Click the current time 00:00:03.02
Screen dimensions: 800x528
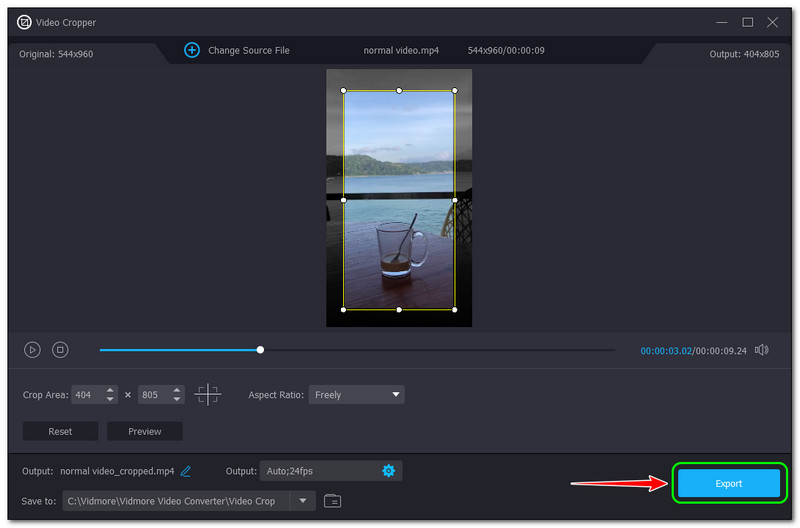666,351
